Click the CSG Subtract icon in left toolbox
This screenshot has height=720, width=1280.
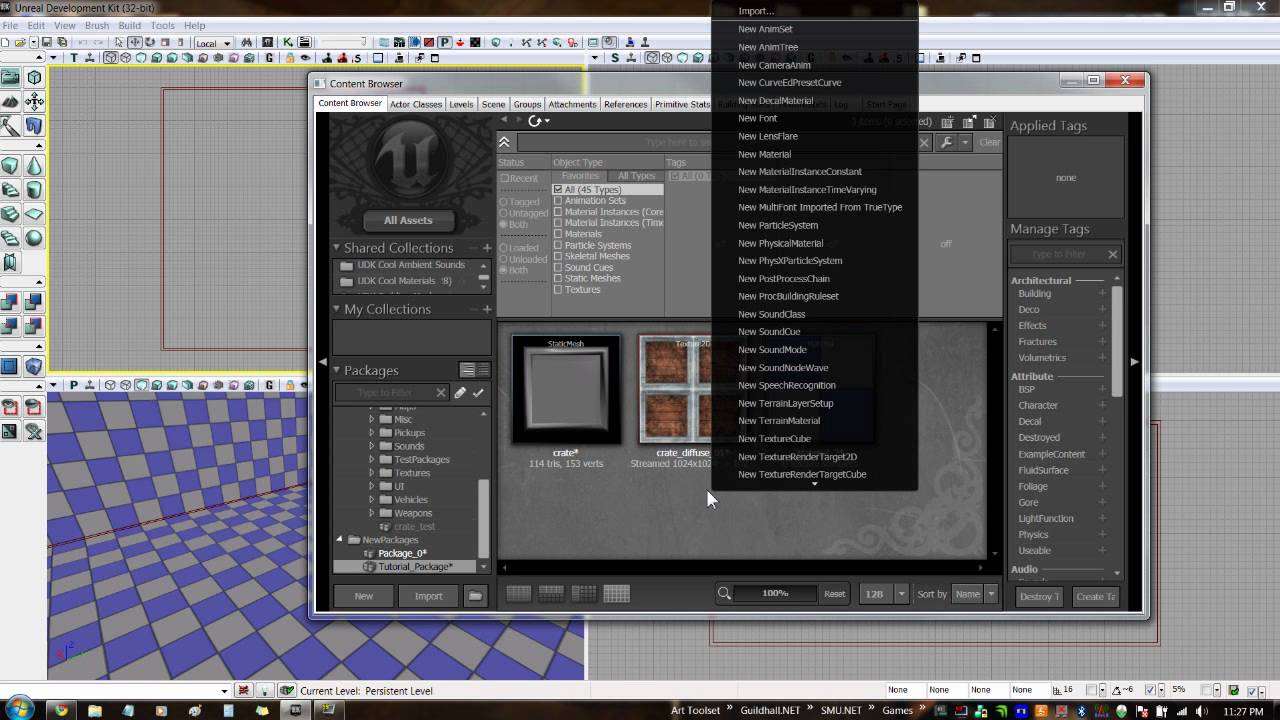(34, 300)
